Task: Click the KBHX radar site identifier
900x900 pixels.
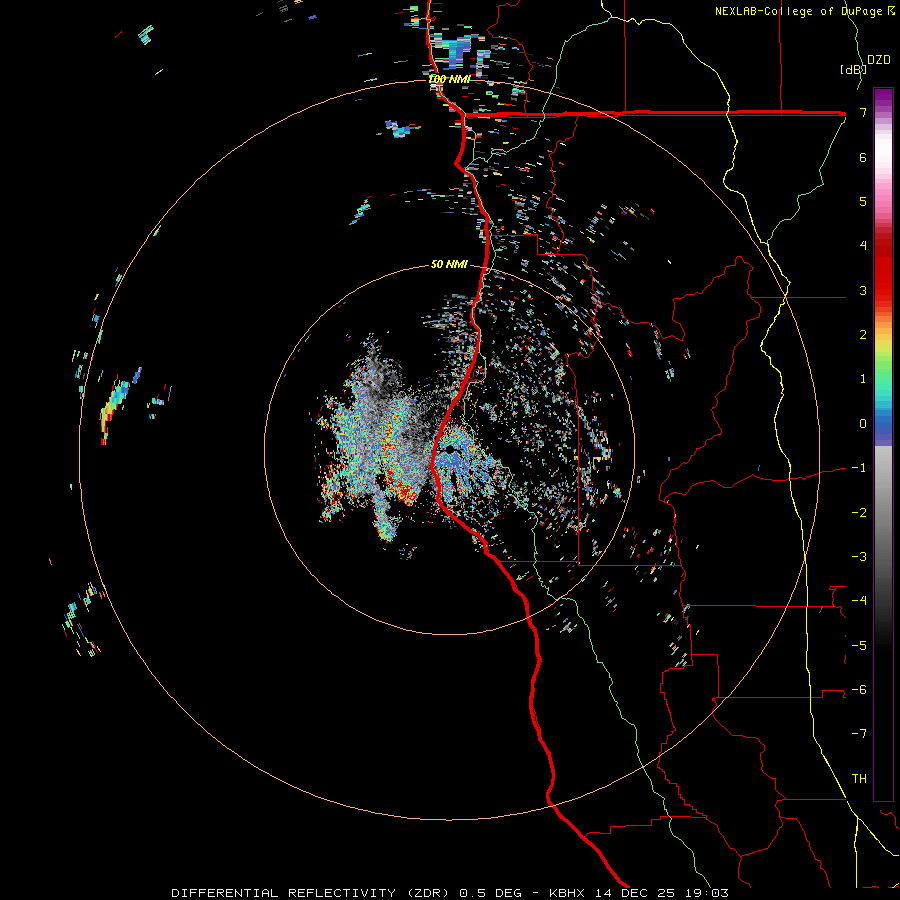Action: [x=567, y=893]
